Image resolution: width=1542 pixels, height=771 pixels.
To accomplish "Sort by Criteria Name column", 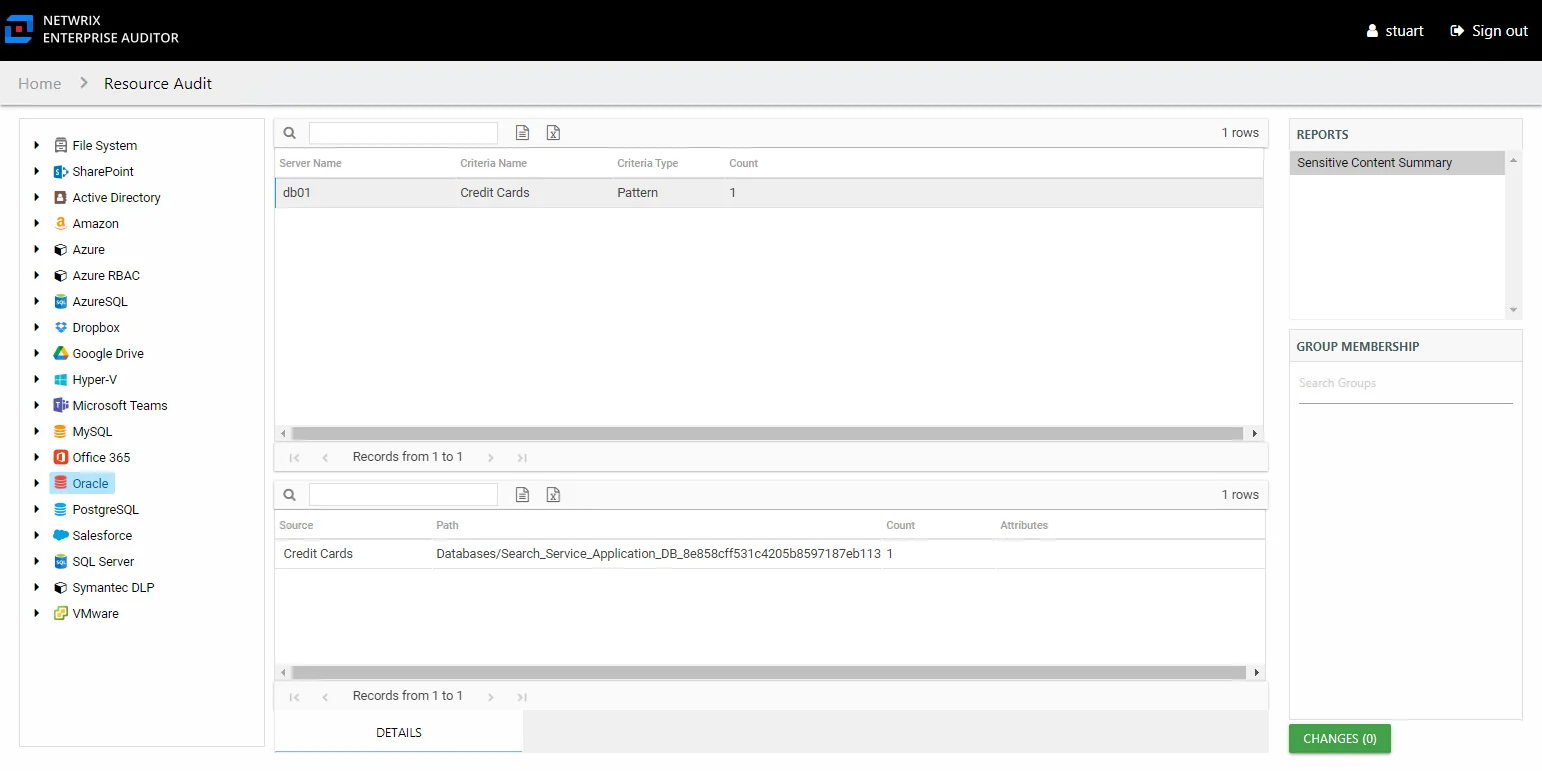I will click(493, 163).
